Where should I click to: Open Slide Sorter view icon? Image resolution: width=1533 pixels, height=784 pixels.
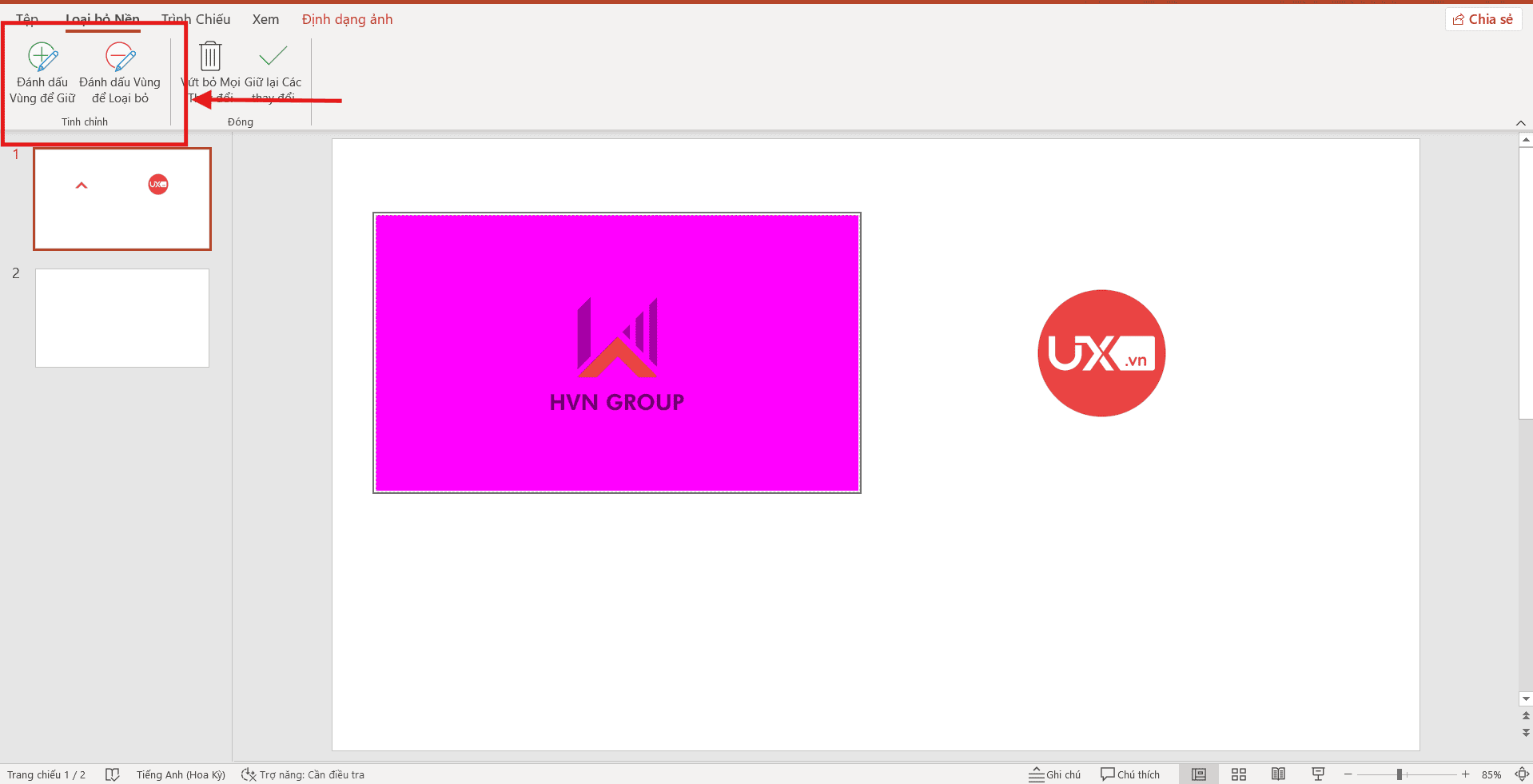(1238, 774)
